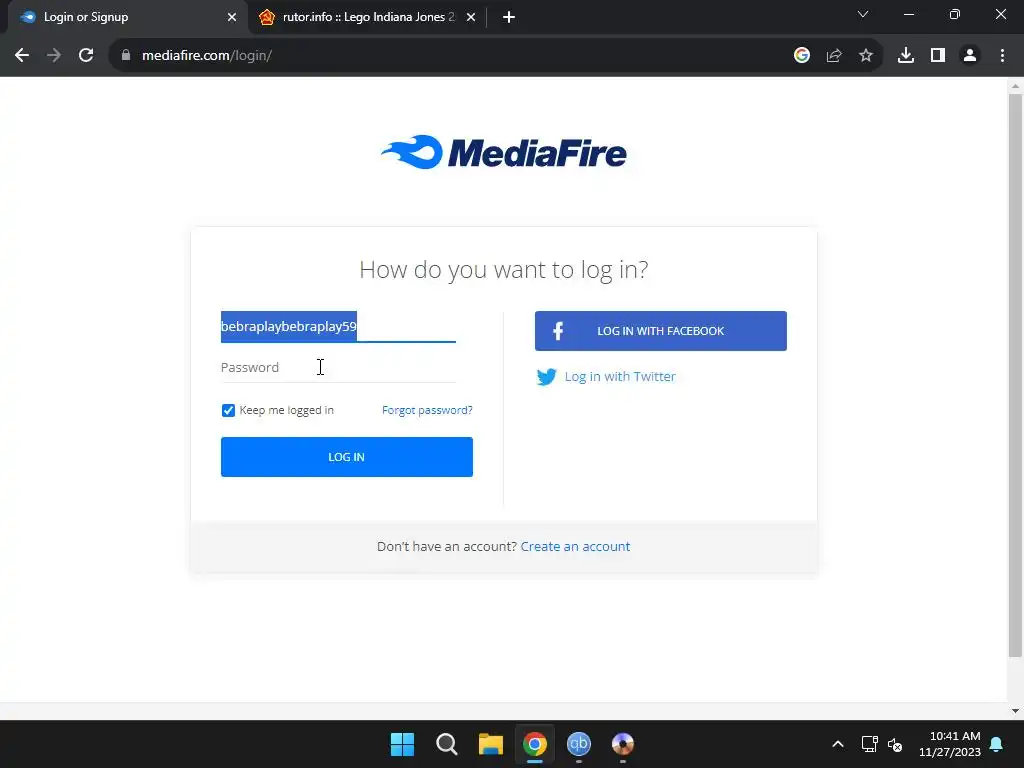Bookmark this page with star icon

tap(866, 56)
